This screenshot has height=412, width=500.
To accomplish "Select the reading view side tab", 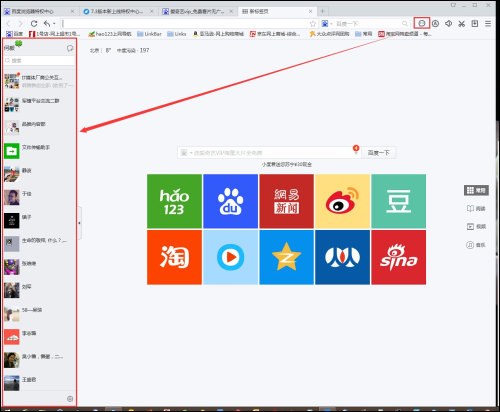I will [476, 208].
